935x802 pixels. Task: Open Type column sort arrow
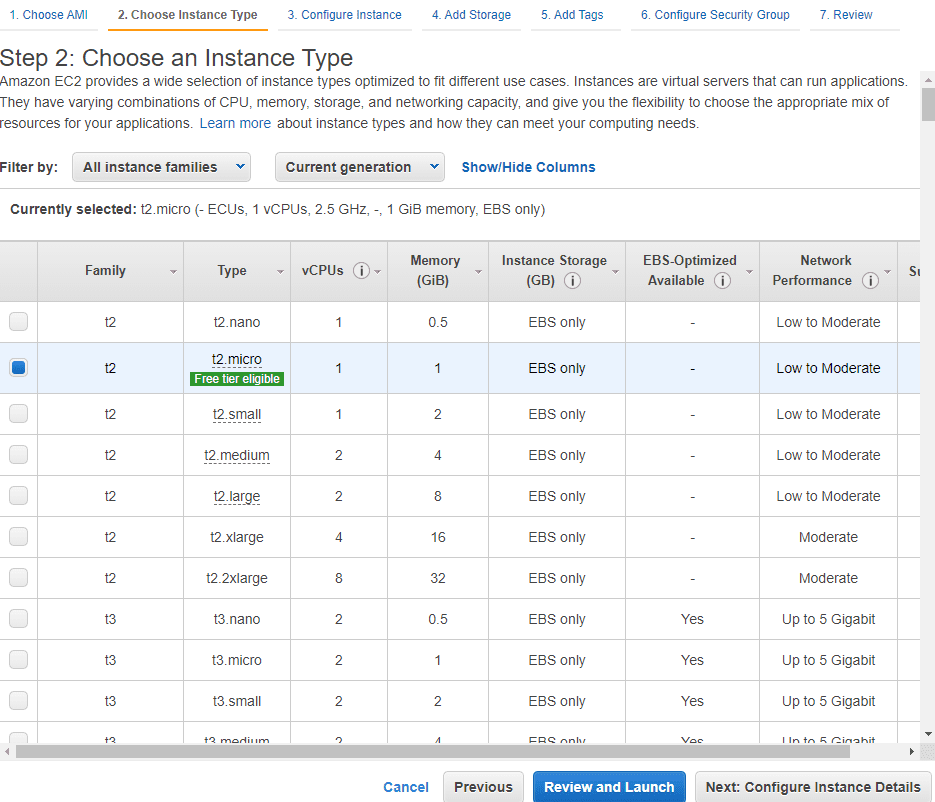click(280, 272)
